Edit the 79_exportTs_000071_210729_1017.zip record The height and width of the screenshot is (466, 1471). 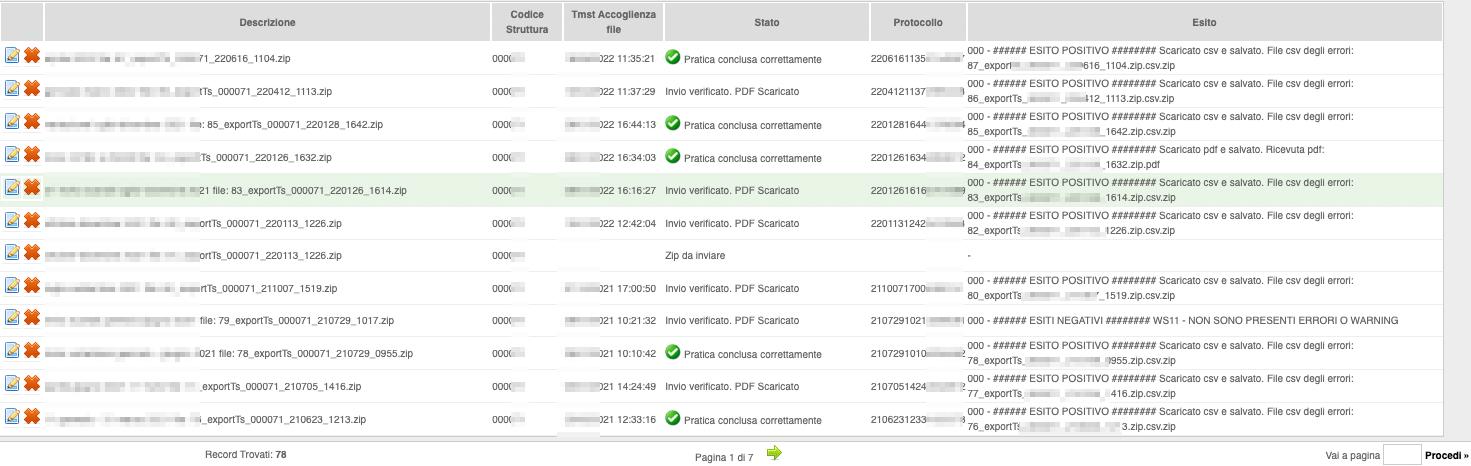point(12,318)
